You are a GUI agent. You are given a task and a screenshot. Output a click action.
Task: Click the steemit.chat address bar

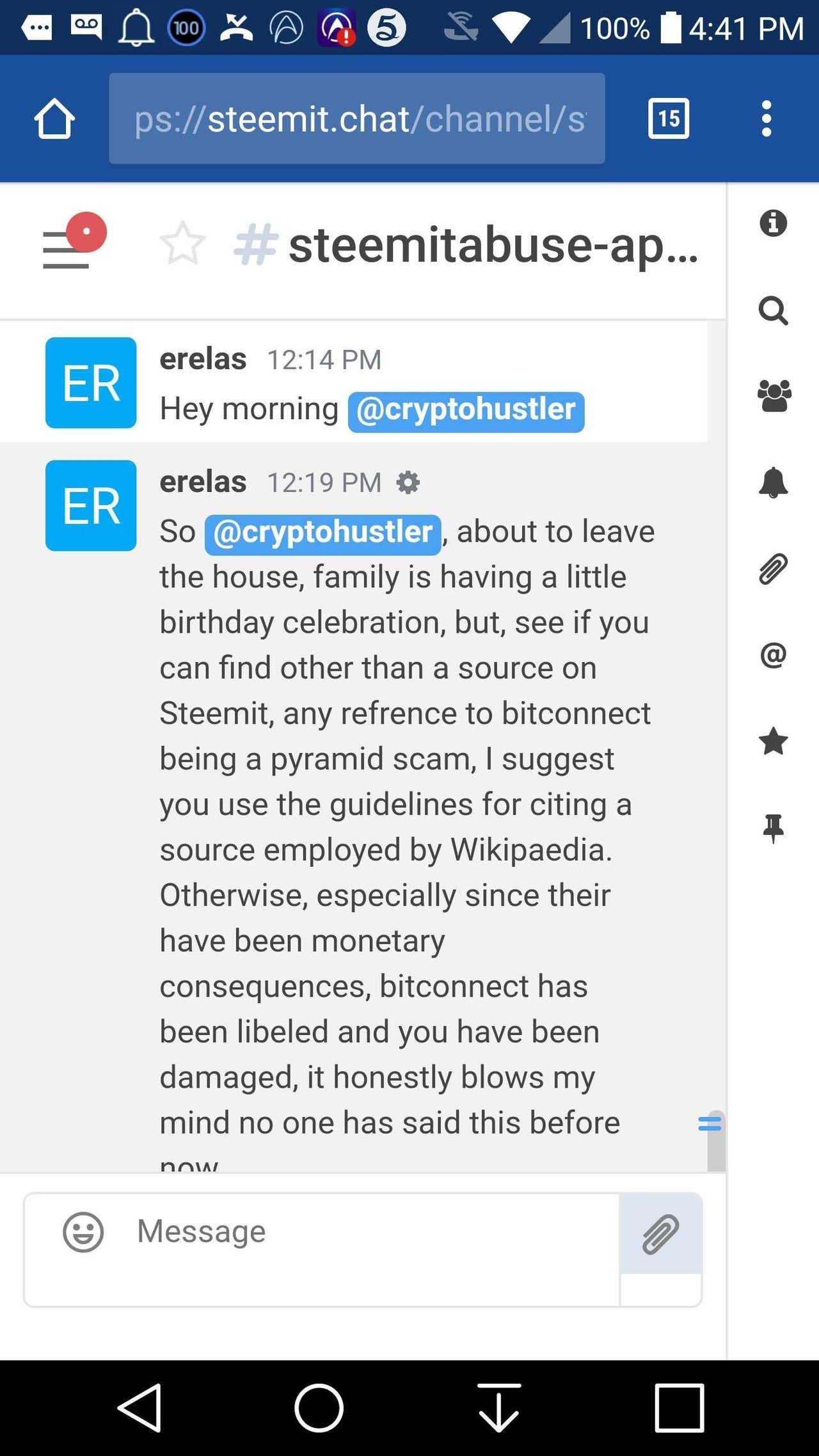pos(356,118)
